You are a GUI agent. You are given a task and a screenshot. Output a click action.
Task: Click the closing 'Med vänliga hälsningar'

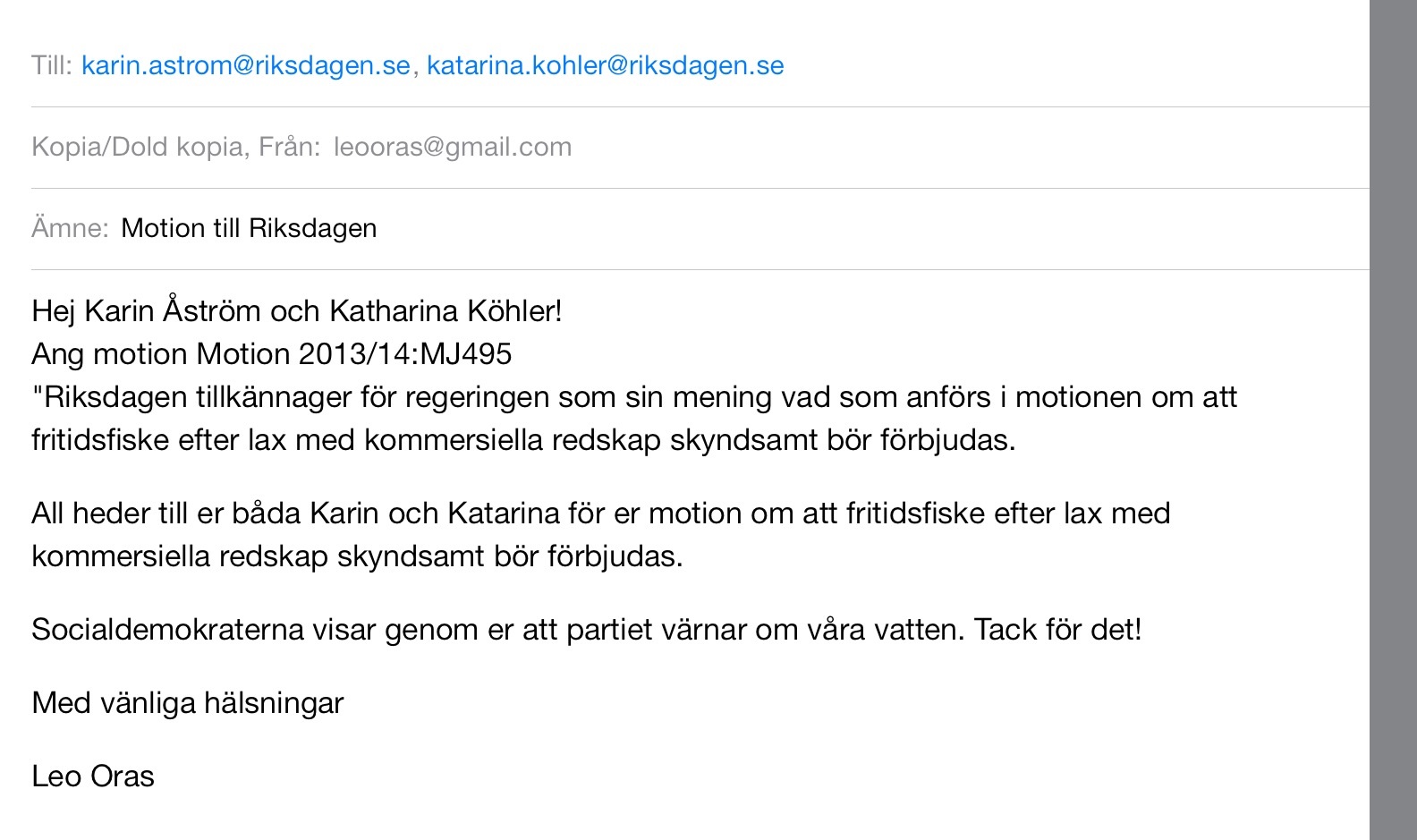187,703
